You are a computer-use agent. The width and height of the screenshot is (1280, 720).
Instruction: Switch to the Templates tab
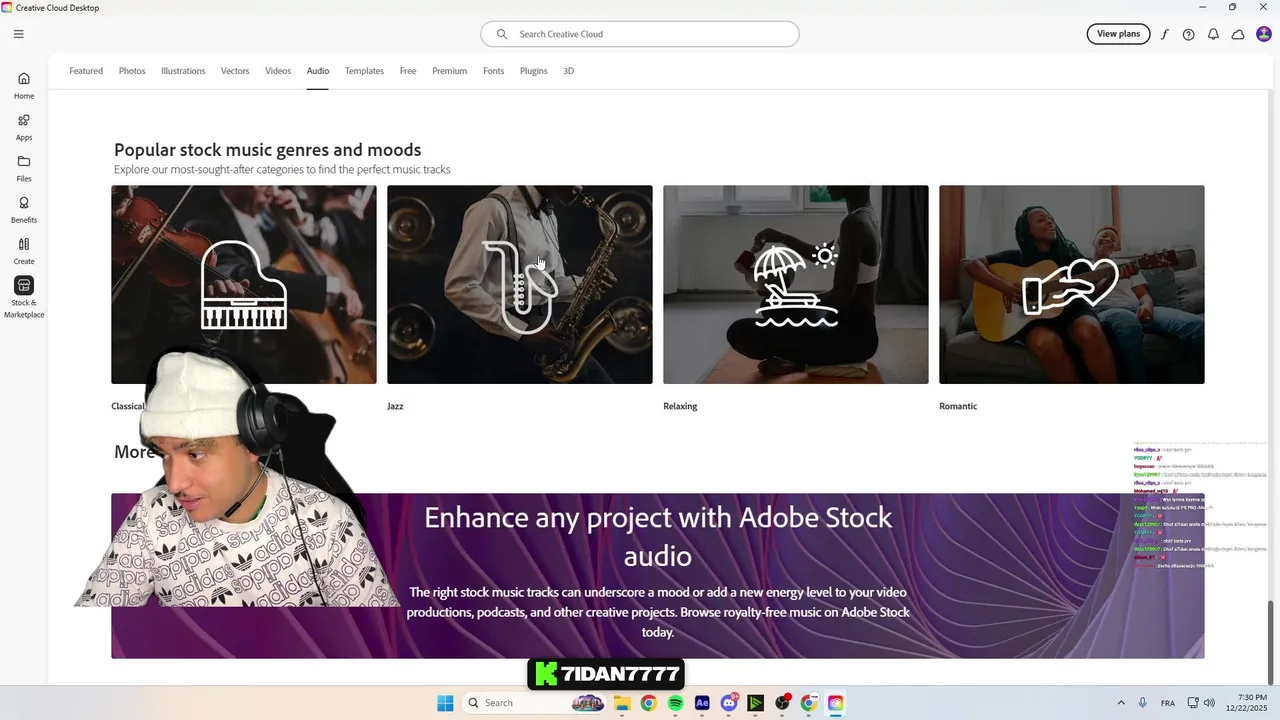click(x=364, y=71)
